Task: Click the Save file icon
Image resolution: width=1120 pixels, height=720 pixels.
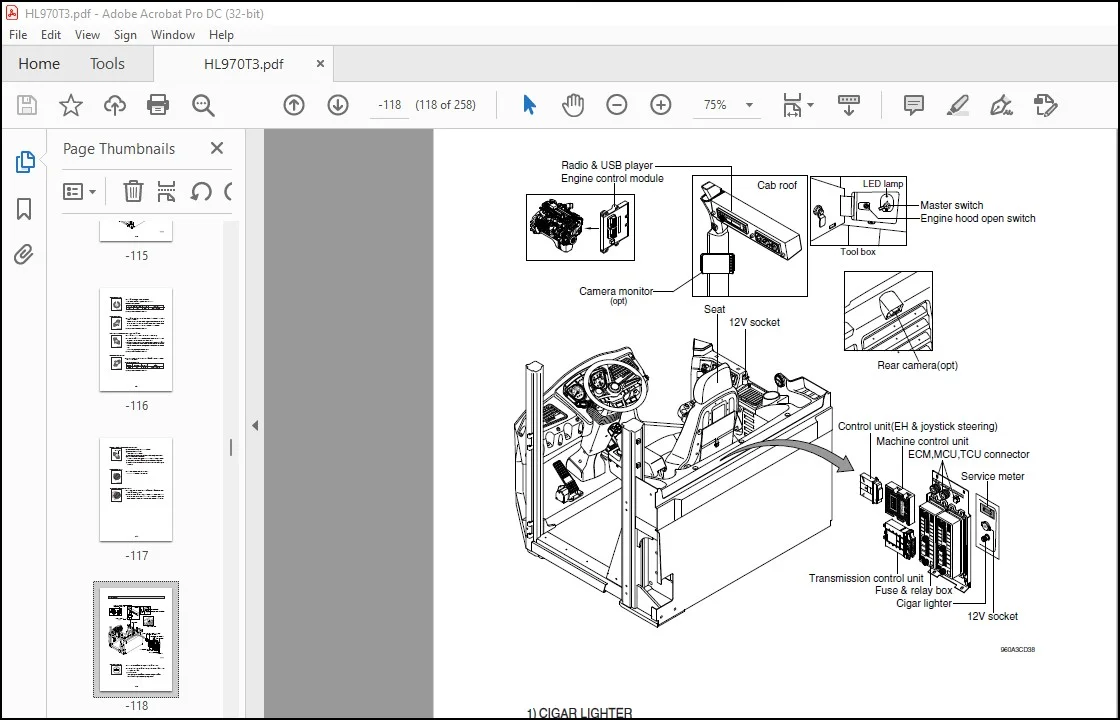Action: coord(27,105)
